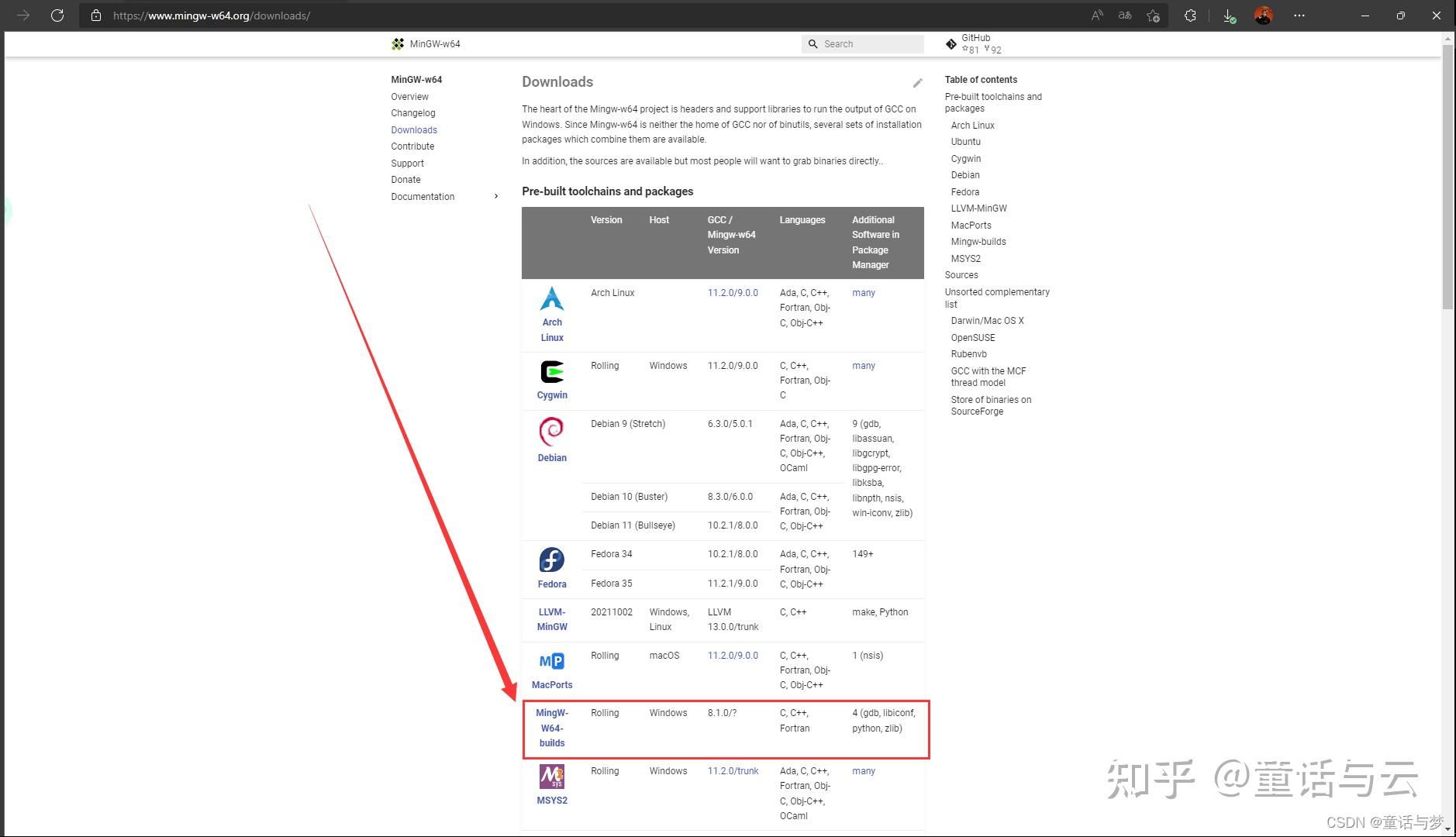Jump to Mingw-builds in table of contents

pyautogui.click(x=978, y=242)
